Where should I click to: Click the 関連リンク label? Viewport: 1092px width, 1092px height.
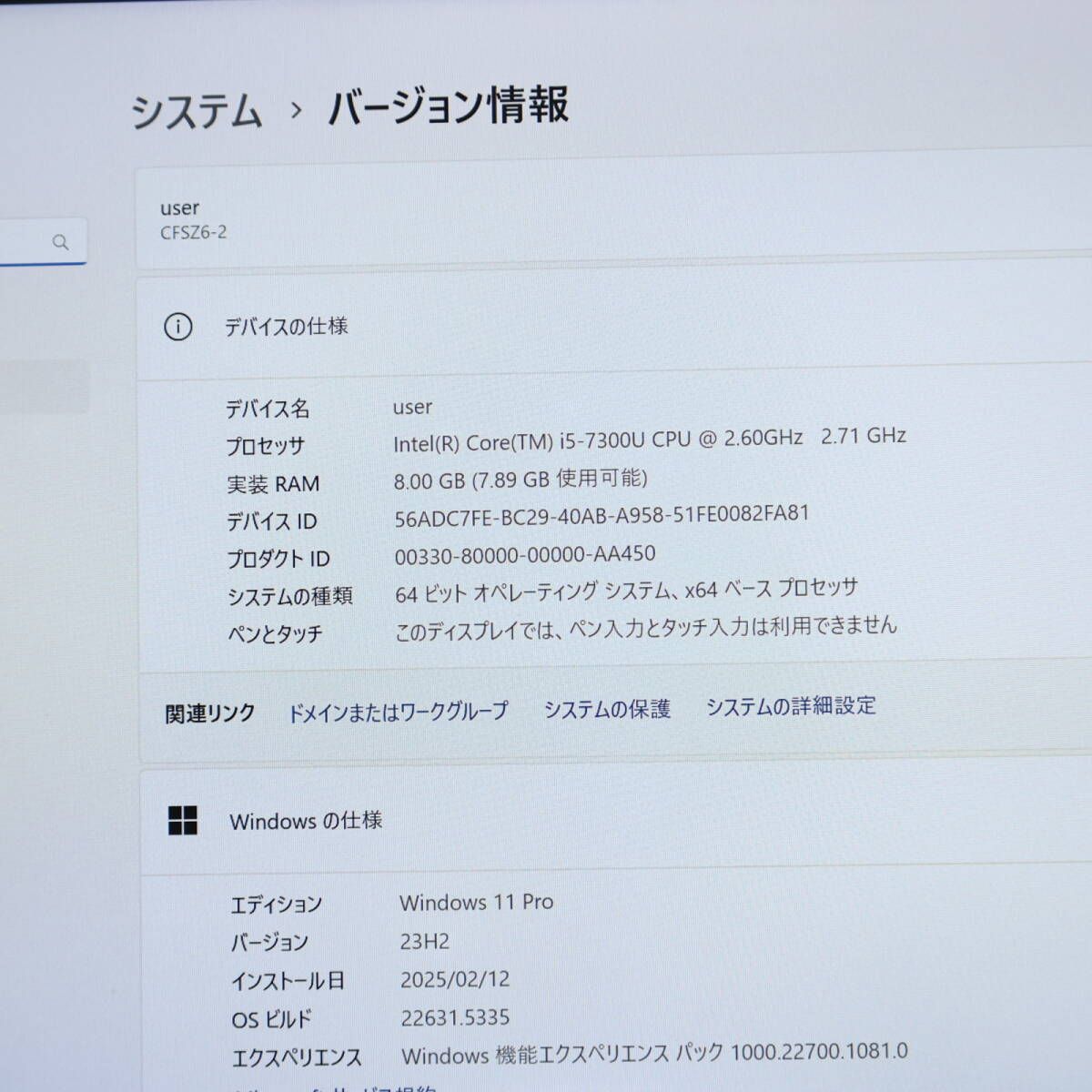coord(209,713)
